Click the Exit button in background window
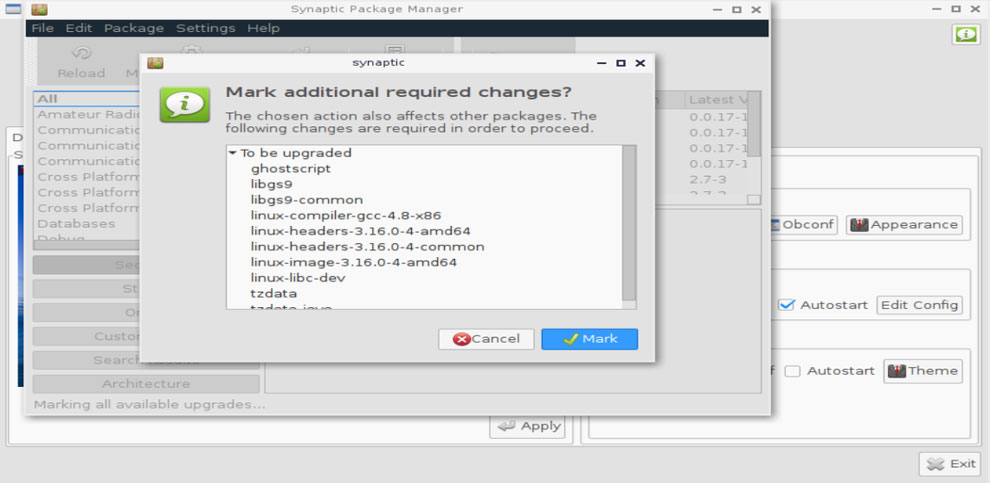 (950, 464)
